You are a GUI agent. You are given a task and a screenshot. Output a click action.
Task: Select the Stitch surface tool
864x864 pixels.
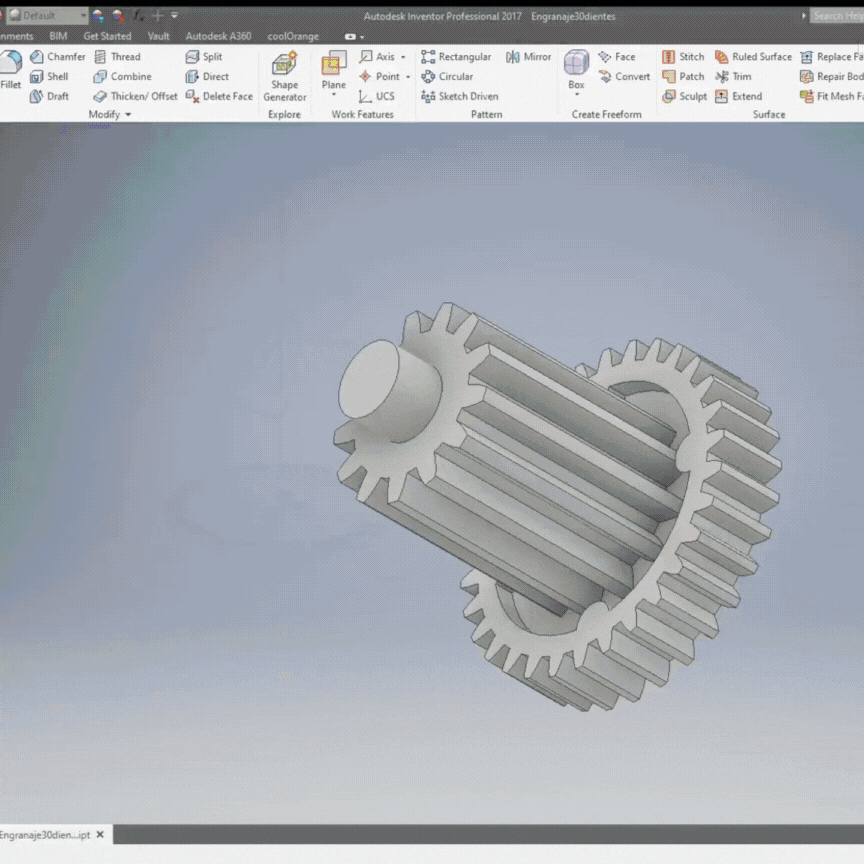tap(683, 57)
